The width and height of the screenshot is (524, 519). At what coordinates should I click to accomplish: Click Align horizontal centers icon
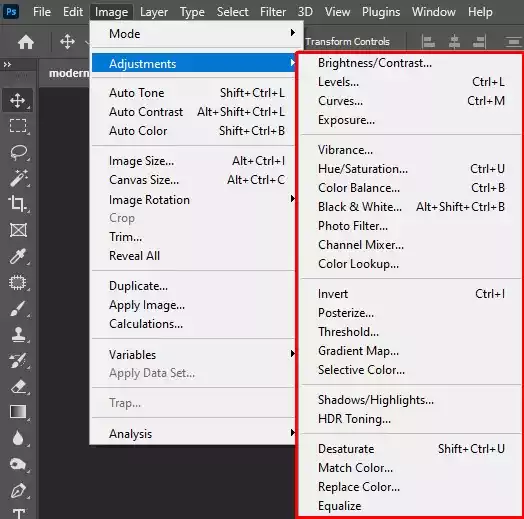[x=454, y=42]
